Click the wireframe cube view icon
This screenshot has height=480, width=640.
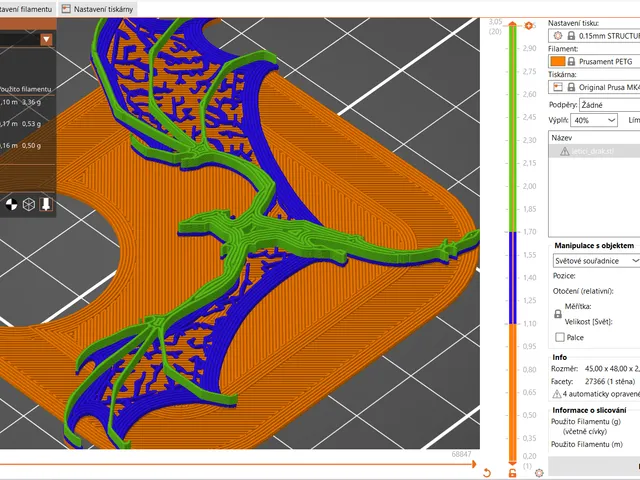pos(29,204)
